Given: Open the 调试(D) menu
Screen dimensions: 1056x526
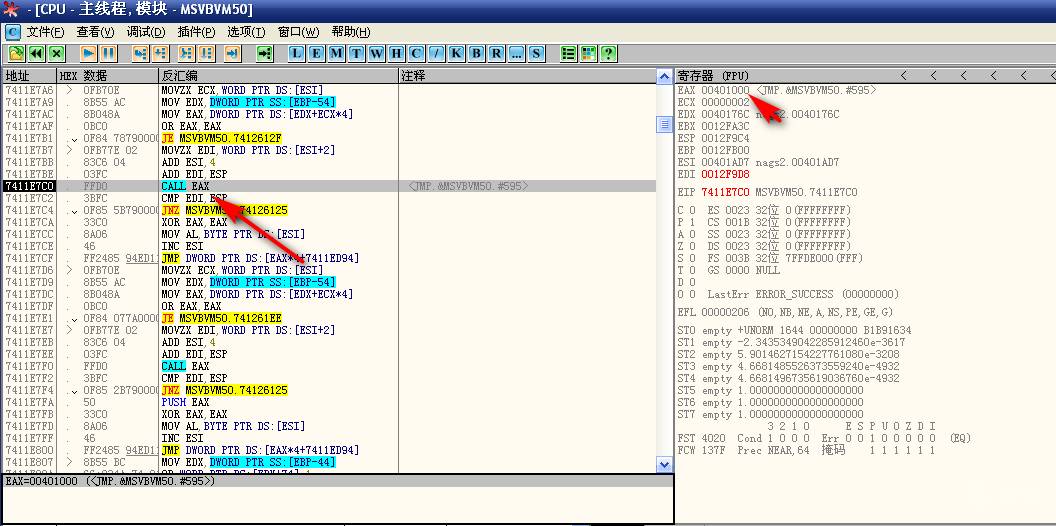Looking at the screenshot, I should point(145,32).
